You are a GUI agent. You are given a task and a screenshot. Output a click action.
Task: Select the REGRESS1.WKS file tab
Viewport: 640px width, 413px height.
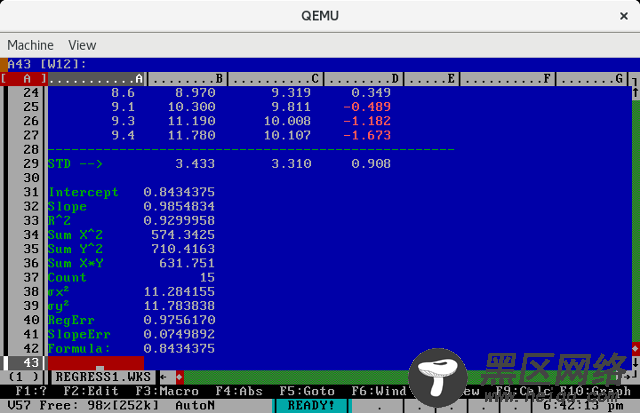coord(103,377)
